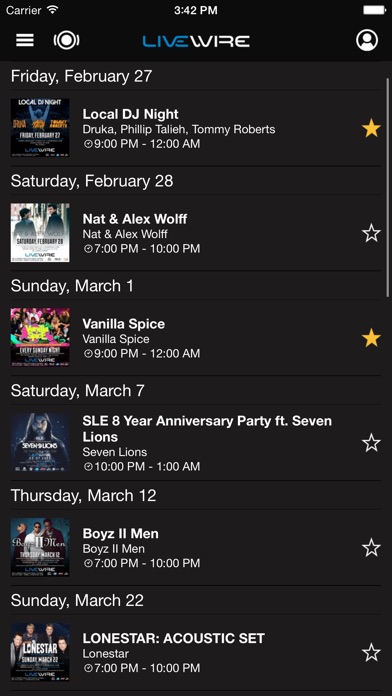View the Seven Lions poster thumbnail
Image resolution: width=392 pixels, height=696 pixels.
(x=40, y=443)
